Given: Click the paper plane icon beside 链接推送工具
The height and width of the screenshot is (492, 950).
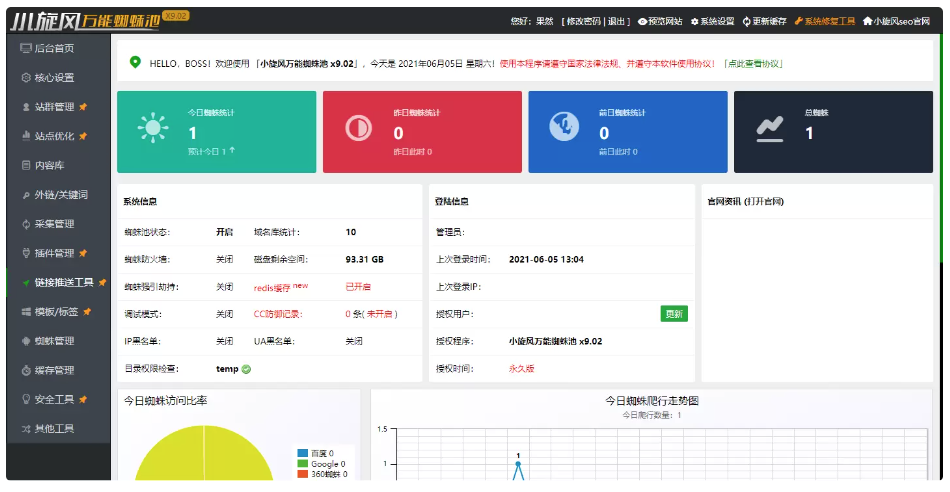Looking at the screenshot, I should coord(26,282).
